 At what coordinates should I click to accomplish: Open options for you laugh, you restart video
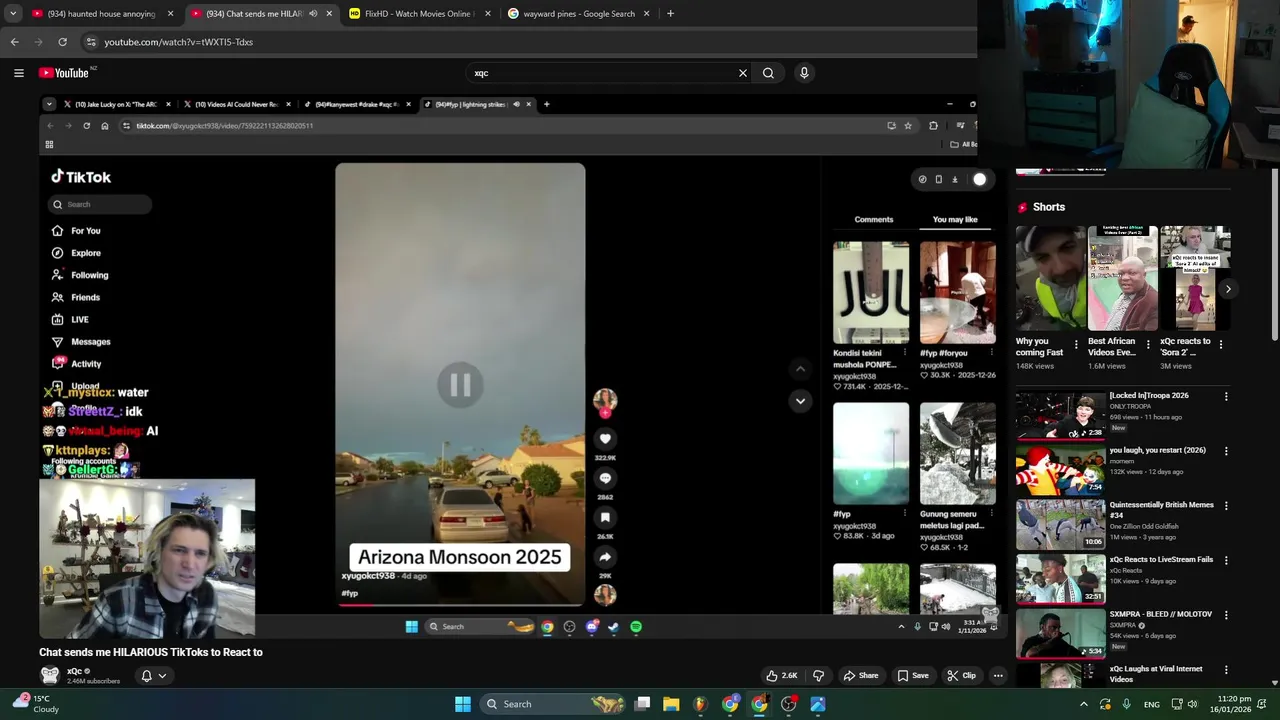(1226, 451)
